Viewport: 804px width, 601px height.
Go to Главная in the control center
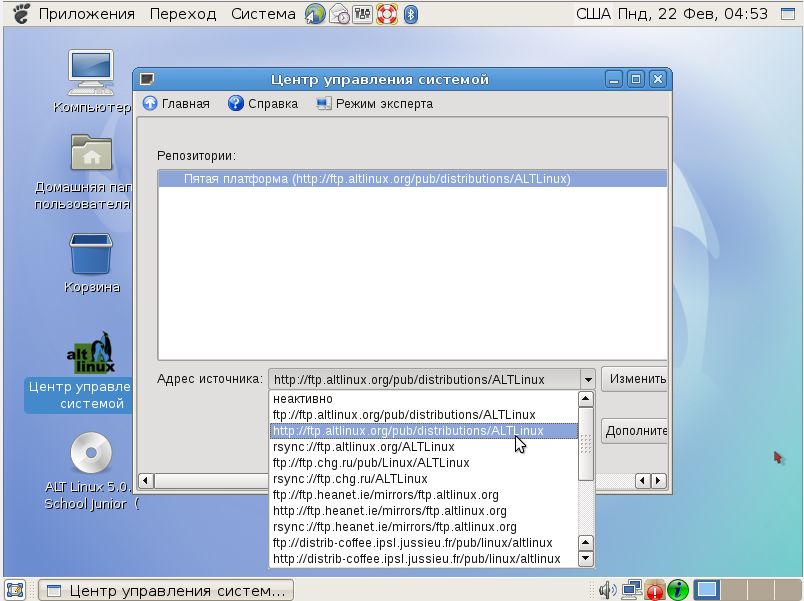pos(176,104)
